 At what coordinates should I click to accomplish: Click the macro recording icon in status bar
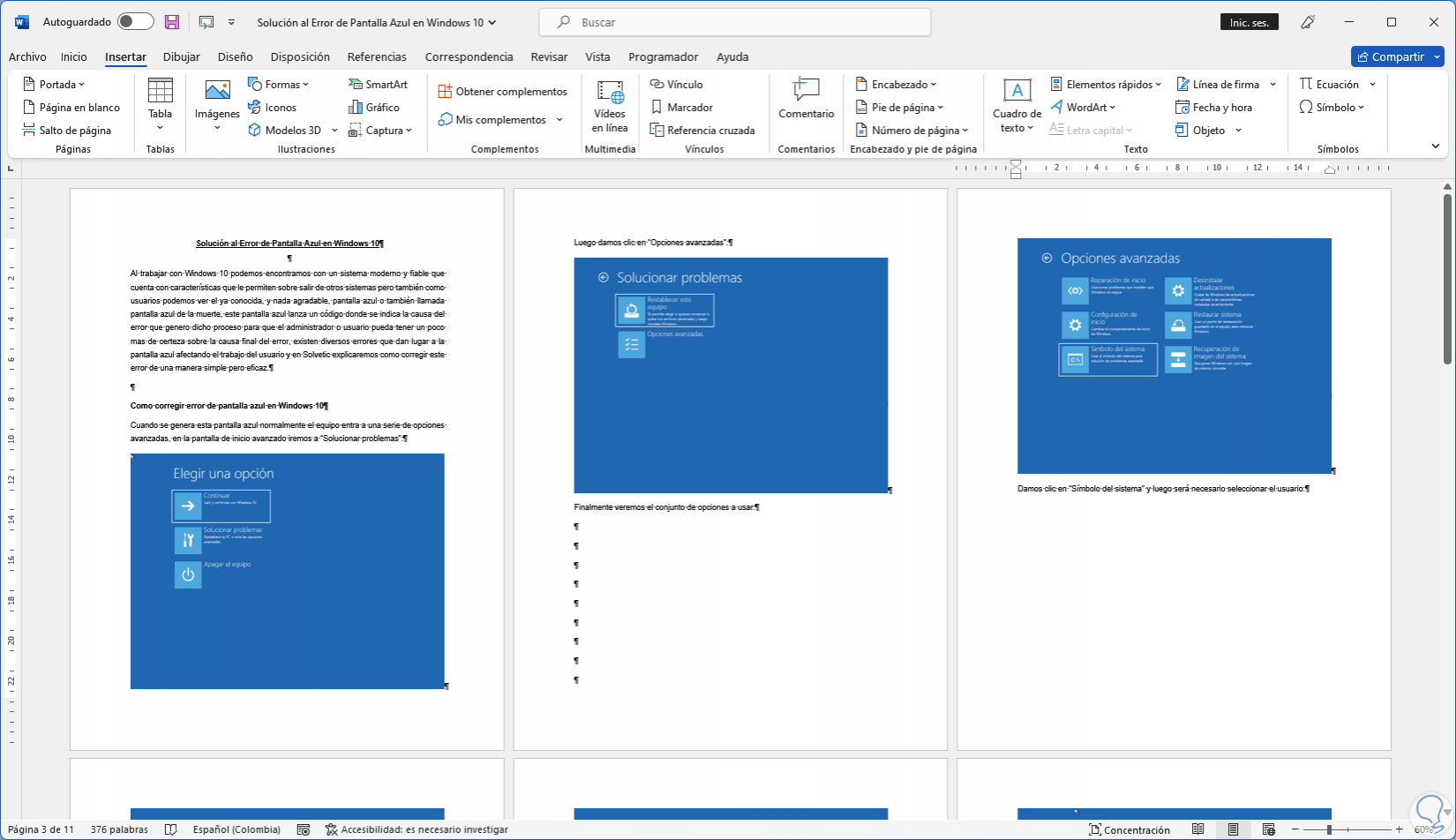tap(304, 829)
